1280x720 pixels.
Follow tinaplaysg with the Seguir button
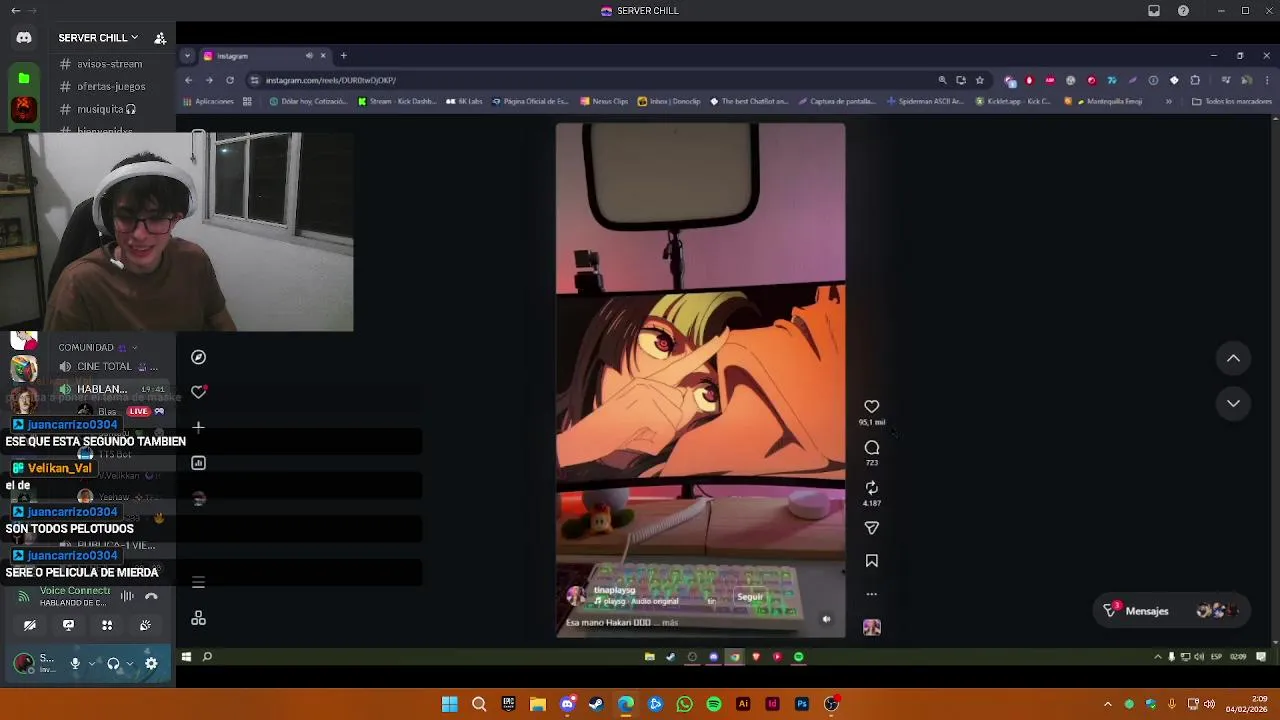click(750, 597)
